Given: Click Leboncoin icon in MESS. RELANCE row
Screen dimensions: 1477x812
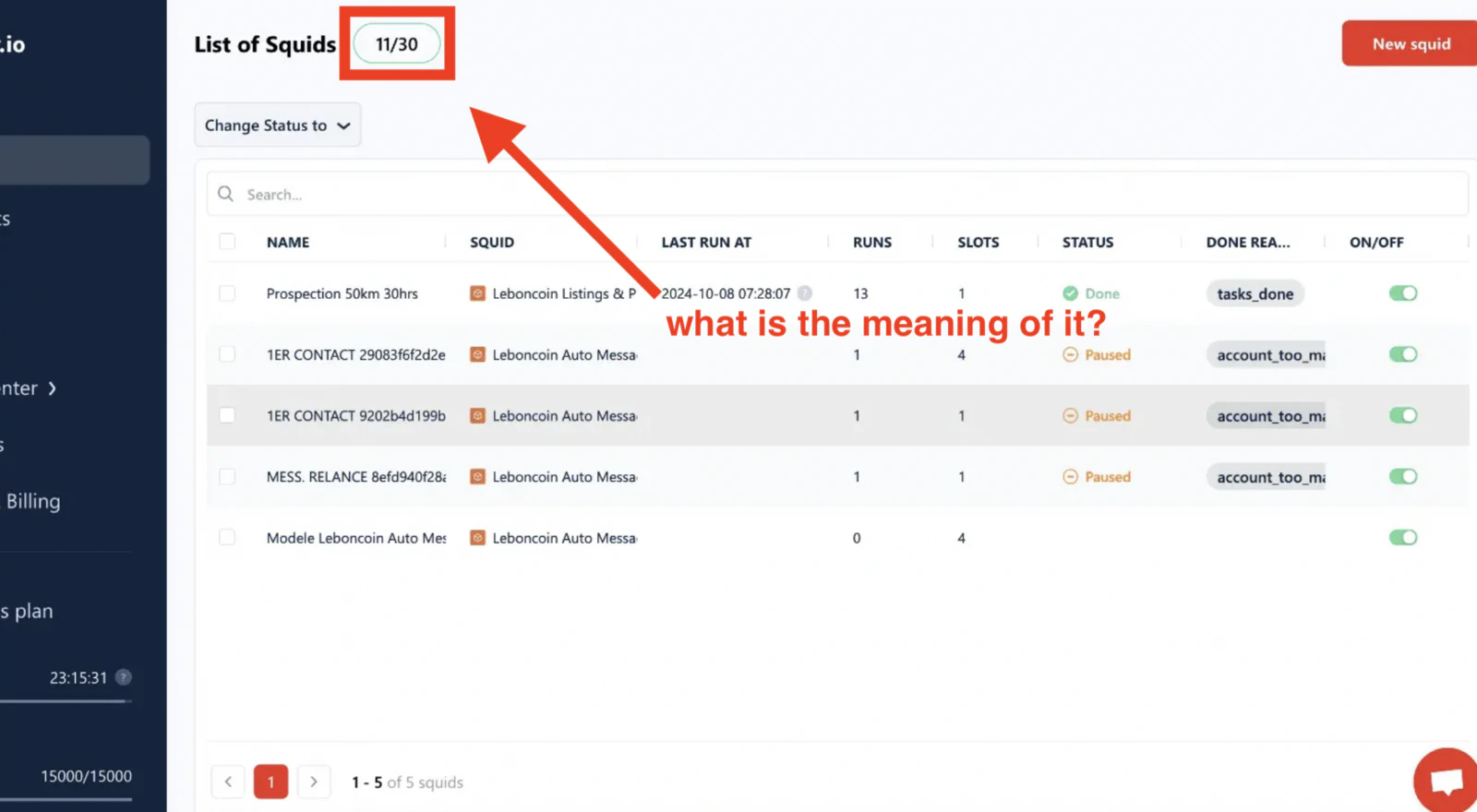Looking at the screenshot, I should coord(477,476).
